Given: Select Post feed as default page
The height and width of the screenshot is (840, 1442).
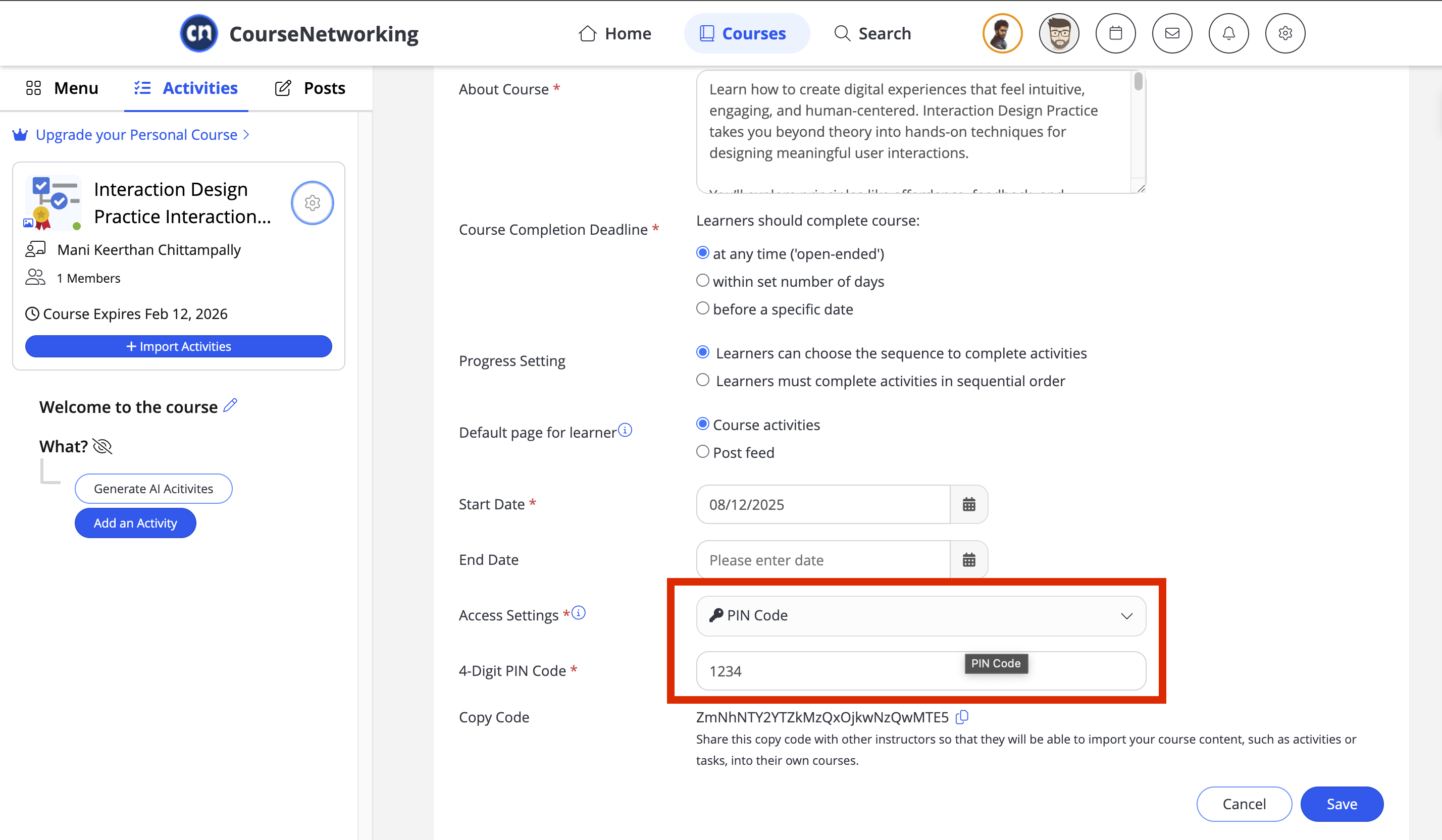Looking at the screenshot, I should [703, 451].
